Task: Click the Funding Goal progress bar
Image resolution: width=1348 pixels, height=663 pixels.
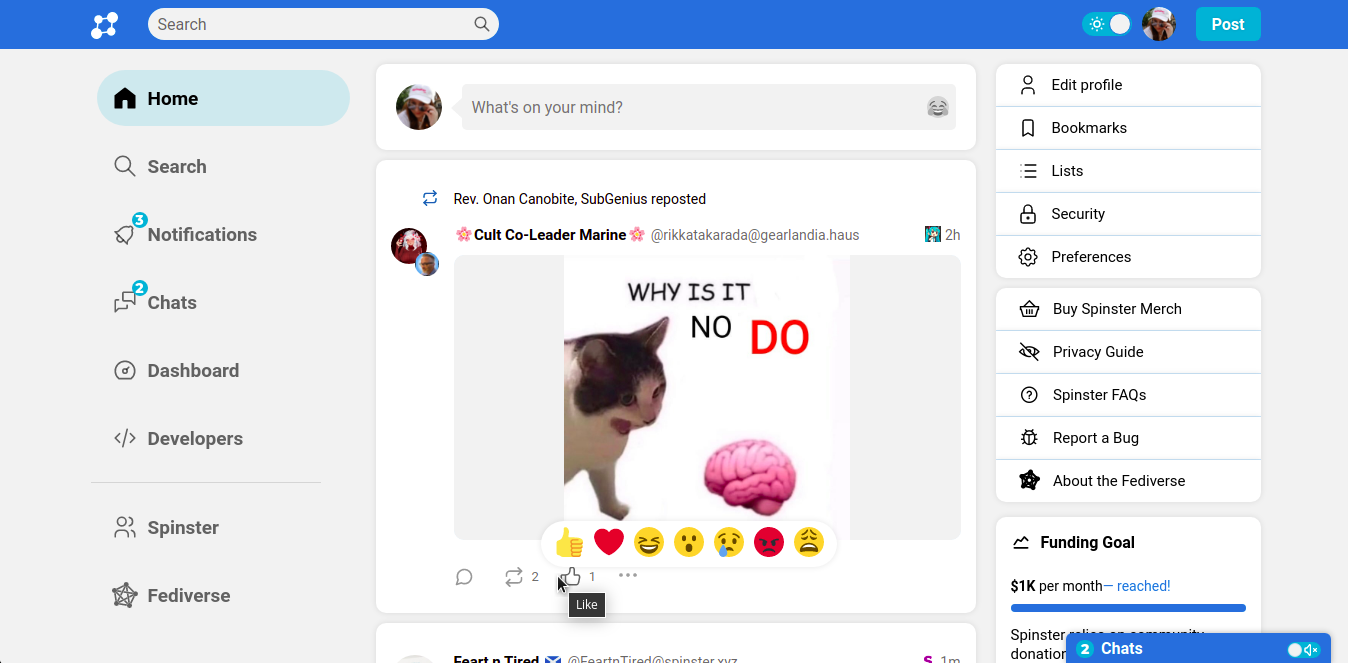Action: click(x=1128, y=607)
